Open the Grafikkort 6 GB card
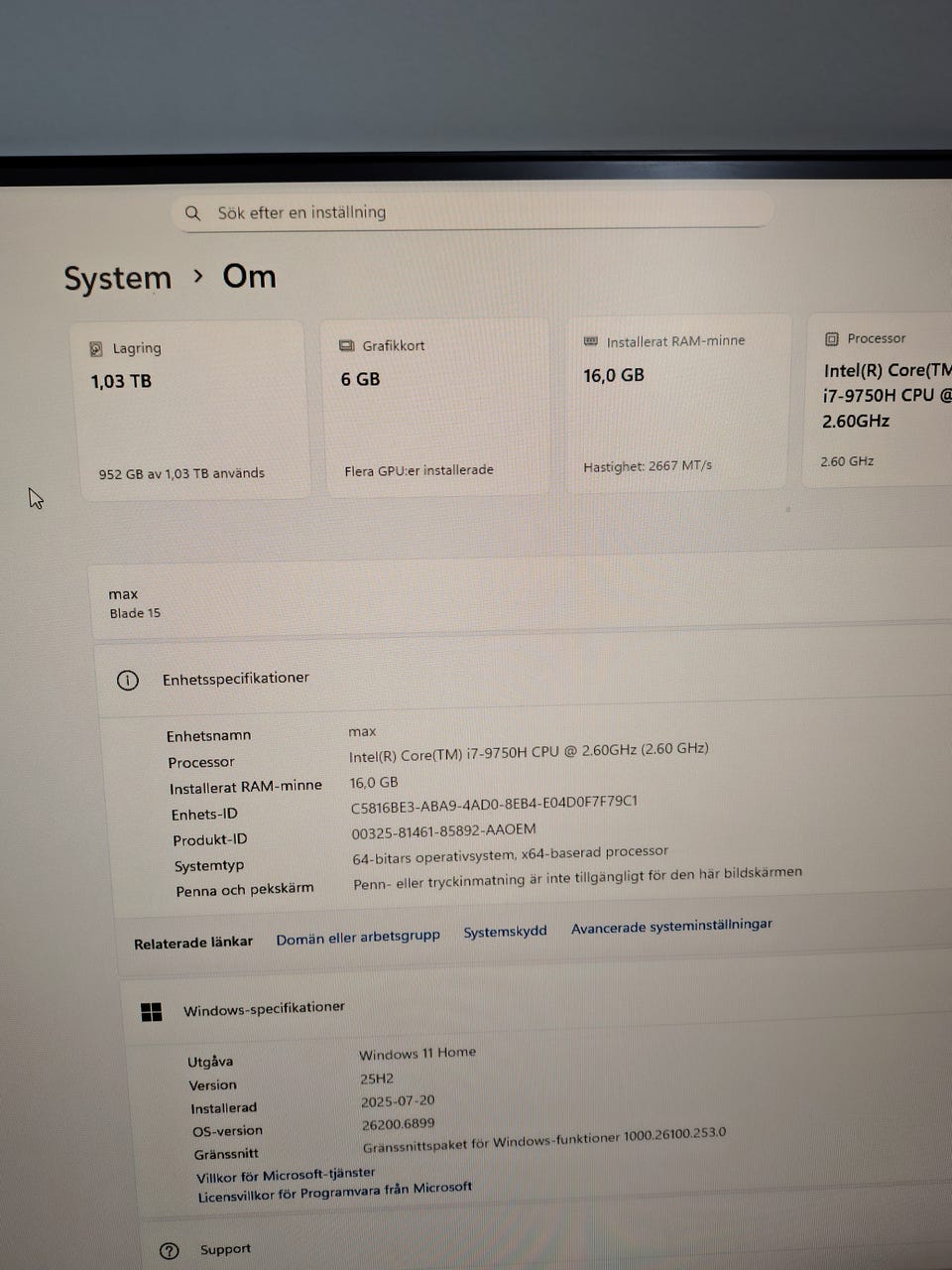952x1270 pixels. coord(435,407)
